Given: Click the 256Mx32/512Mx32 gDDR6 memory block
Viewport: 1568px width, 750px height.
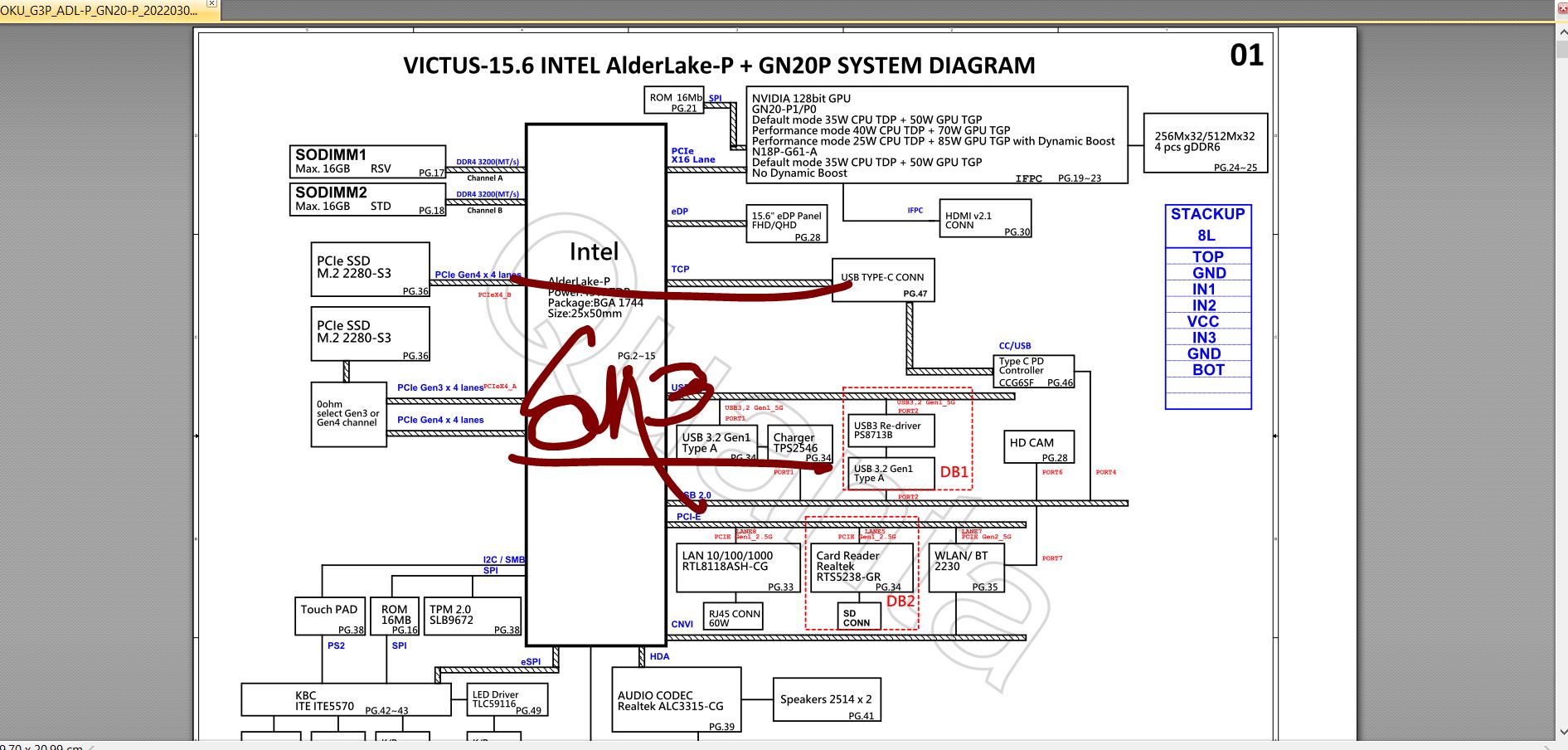Looking at the screenshot, I should coord(1206,143).
